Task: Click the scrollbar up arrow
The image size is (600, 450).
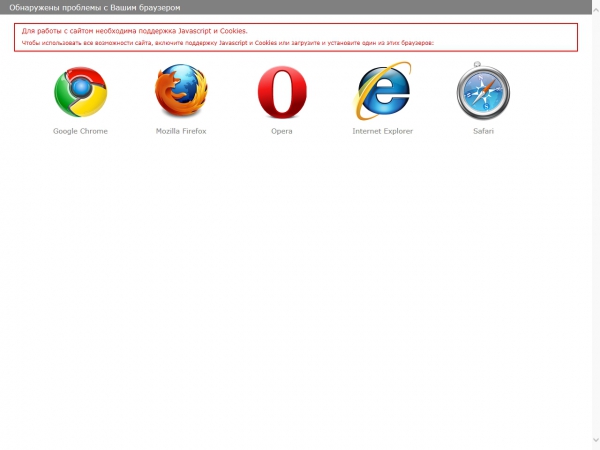Action: 596,10
